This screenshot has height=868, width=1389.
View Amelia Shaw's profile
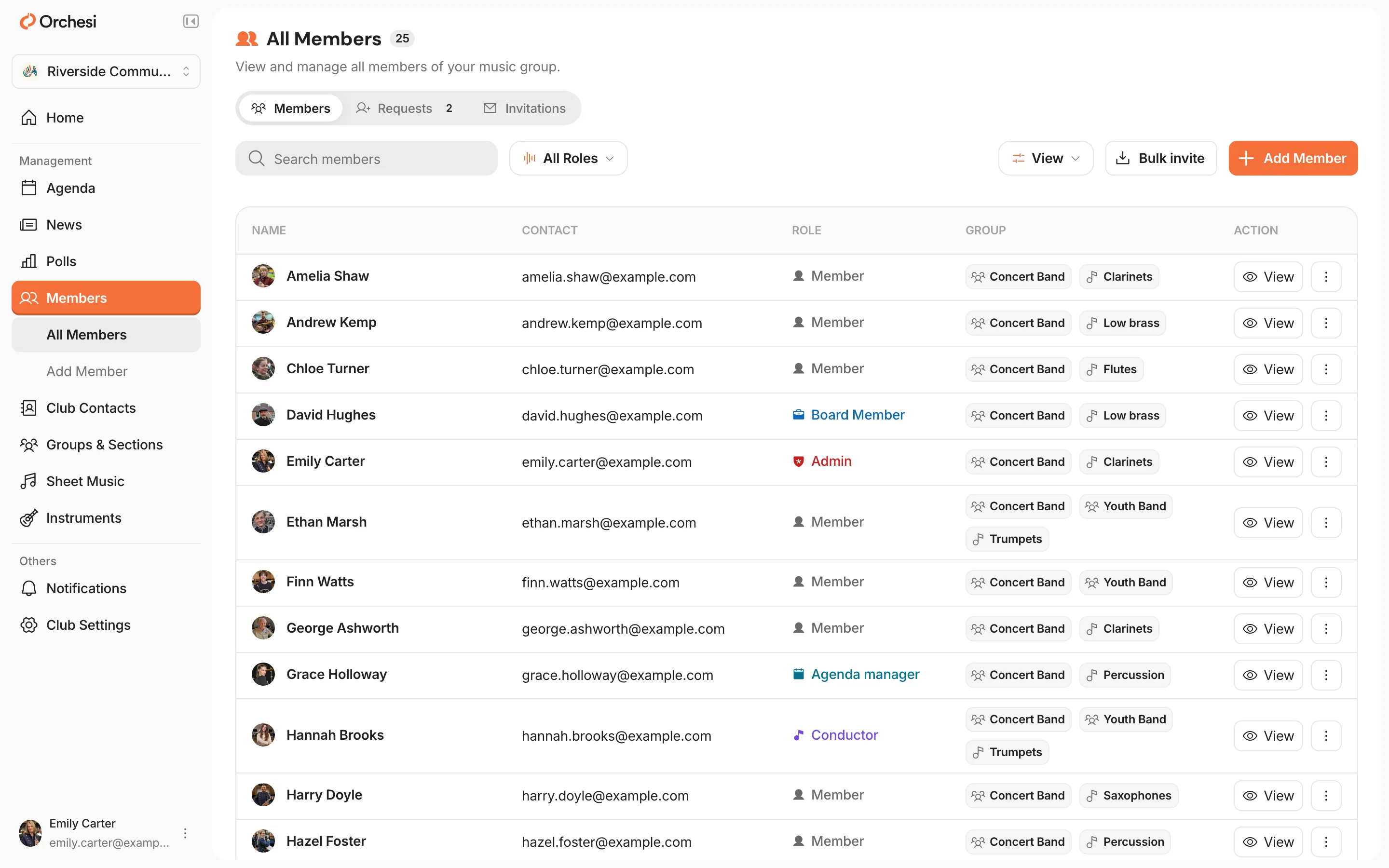click(1268, 277)
